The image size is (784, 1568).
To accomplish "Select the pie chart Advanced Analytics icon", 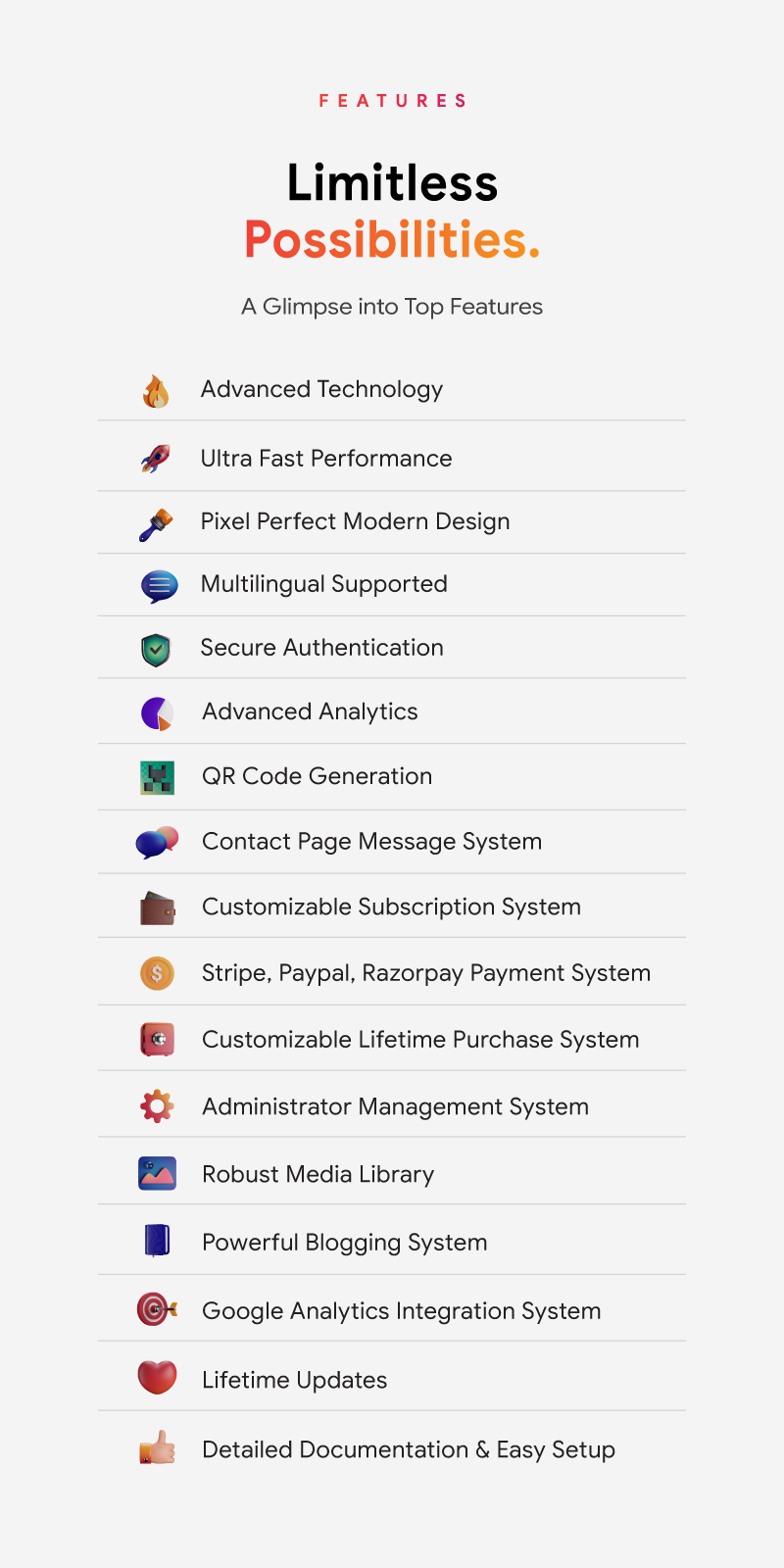I will [x=157, y=713].
